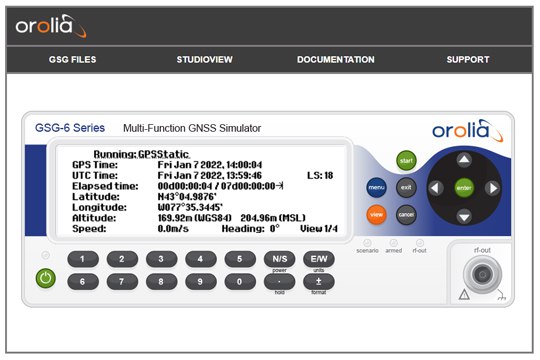Open the SUPPORT nav item
540x360 pixels.
point(468,60)
